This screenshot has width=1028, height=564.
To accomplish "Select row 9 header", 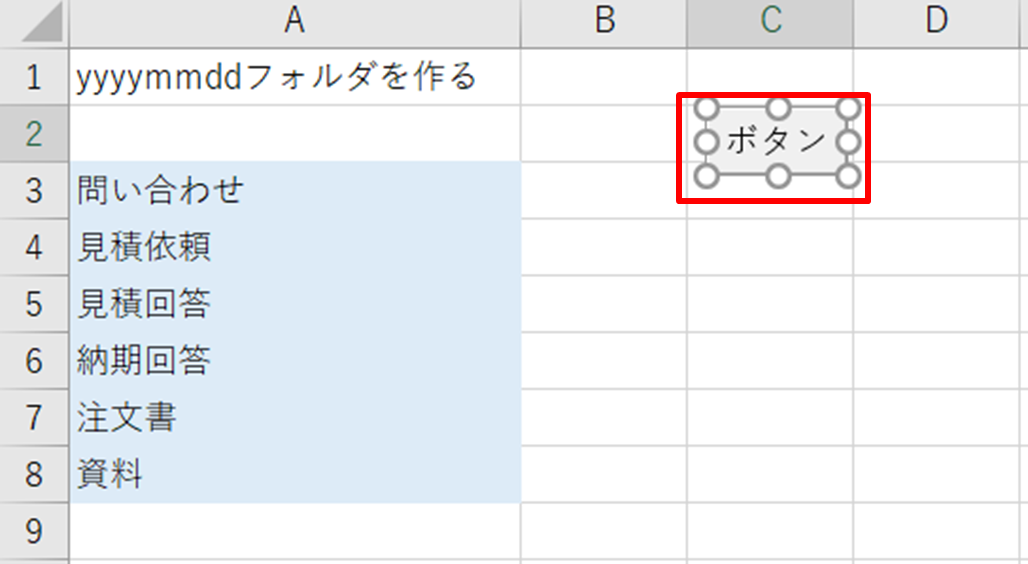I will [x=34, y=531].
